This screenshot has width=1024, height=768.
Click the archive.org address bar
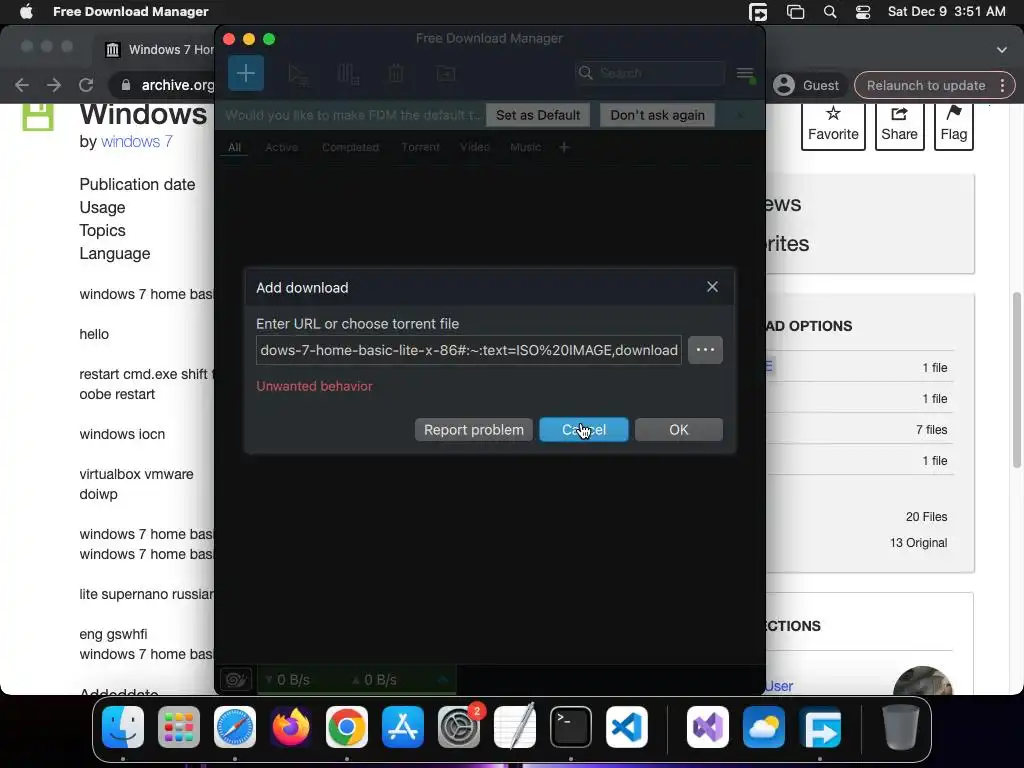point(178,85)
